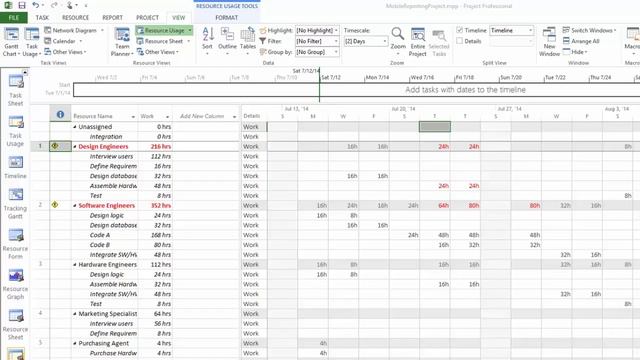Screen dimensions: 640x360
Task: Open the Gantt Chart view button
Action: click(x=11, y=42)
